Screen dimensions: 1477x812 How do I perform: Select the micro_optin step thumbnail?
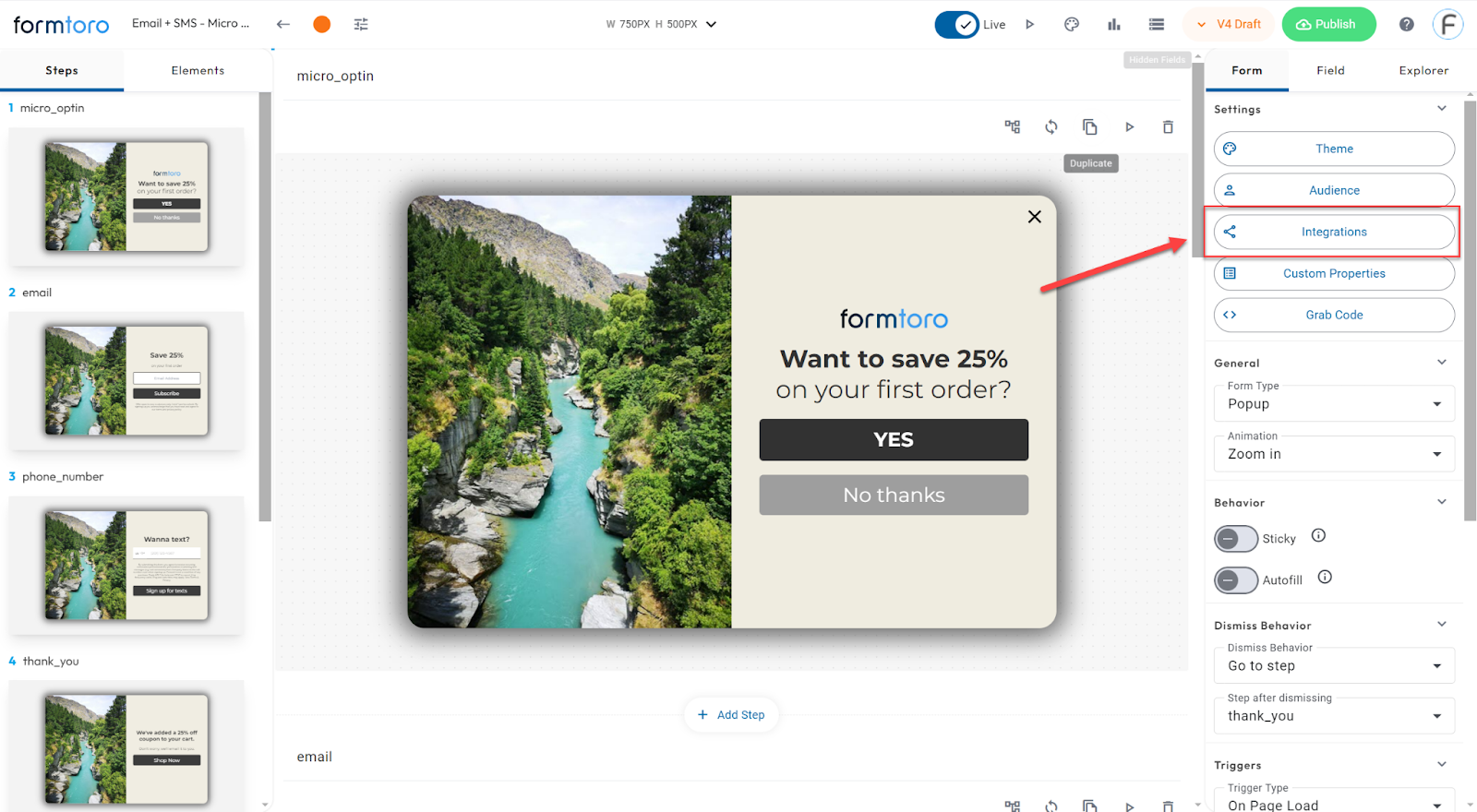point(126,197)
